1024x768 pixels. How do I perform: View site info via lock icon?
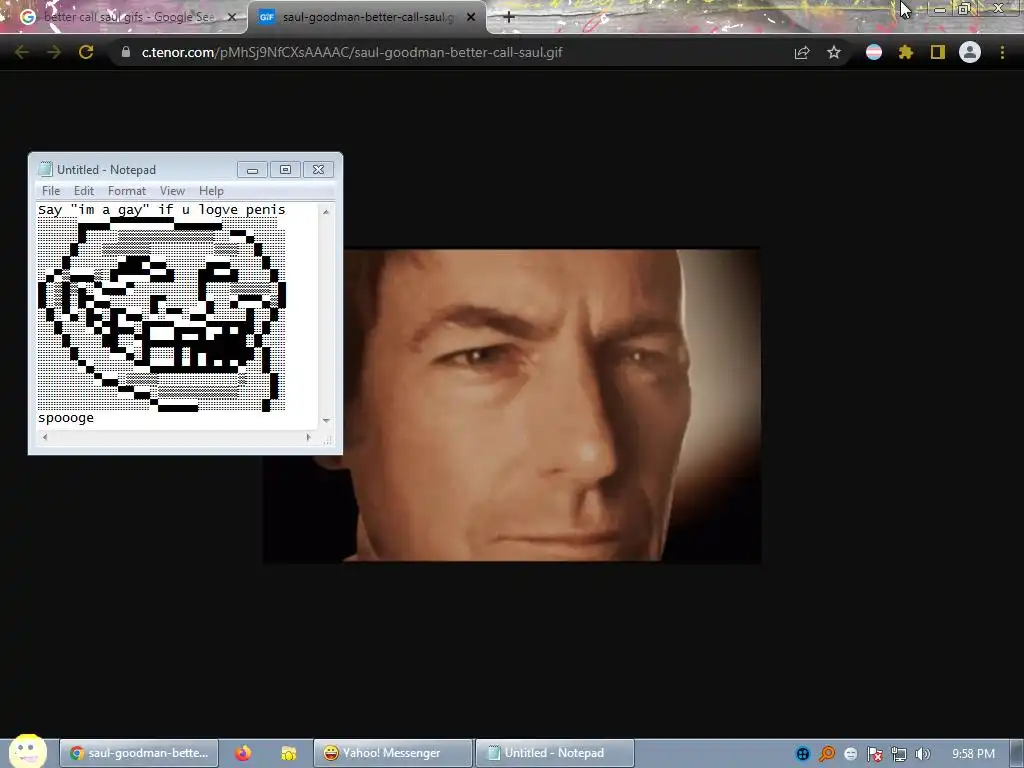click(x=126, y=52)
